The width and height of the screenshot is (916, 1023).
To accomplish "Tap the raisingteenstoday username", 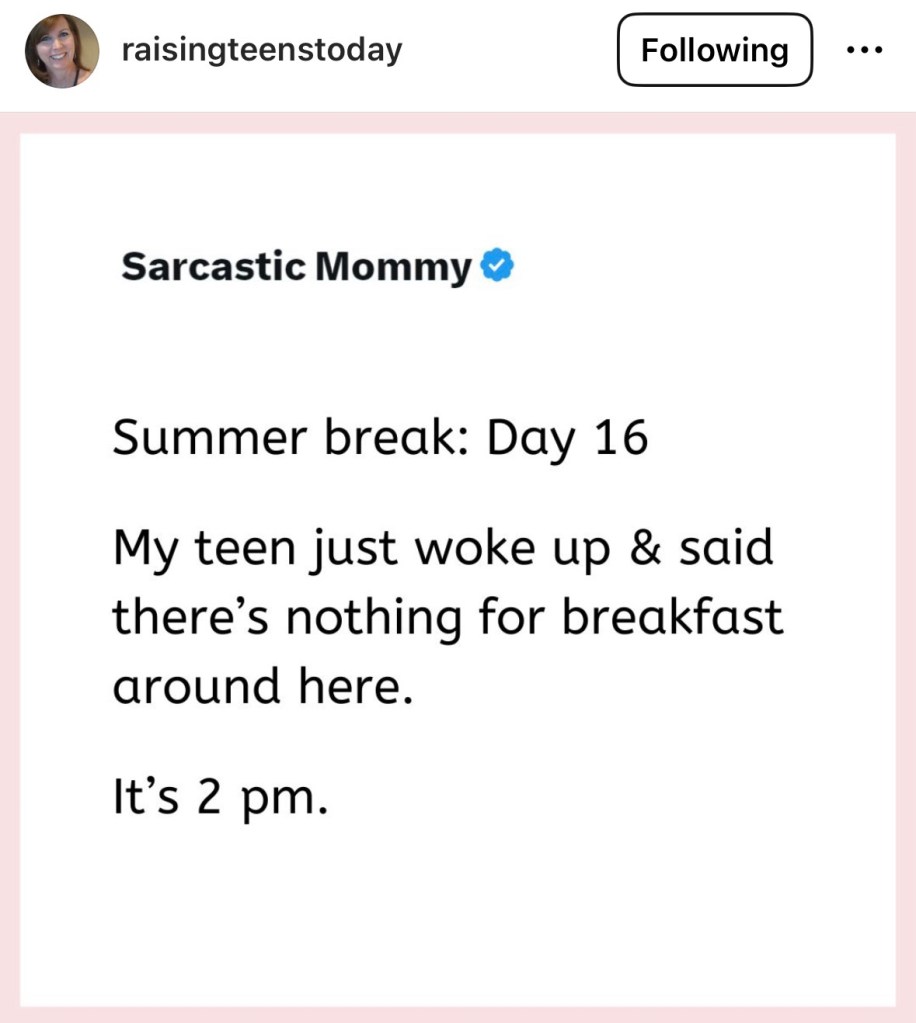I will tap(261, 50).
